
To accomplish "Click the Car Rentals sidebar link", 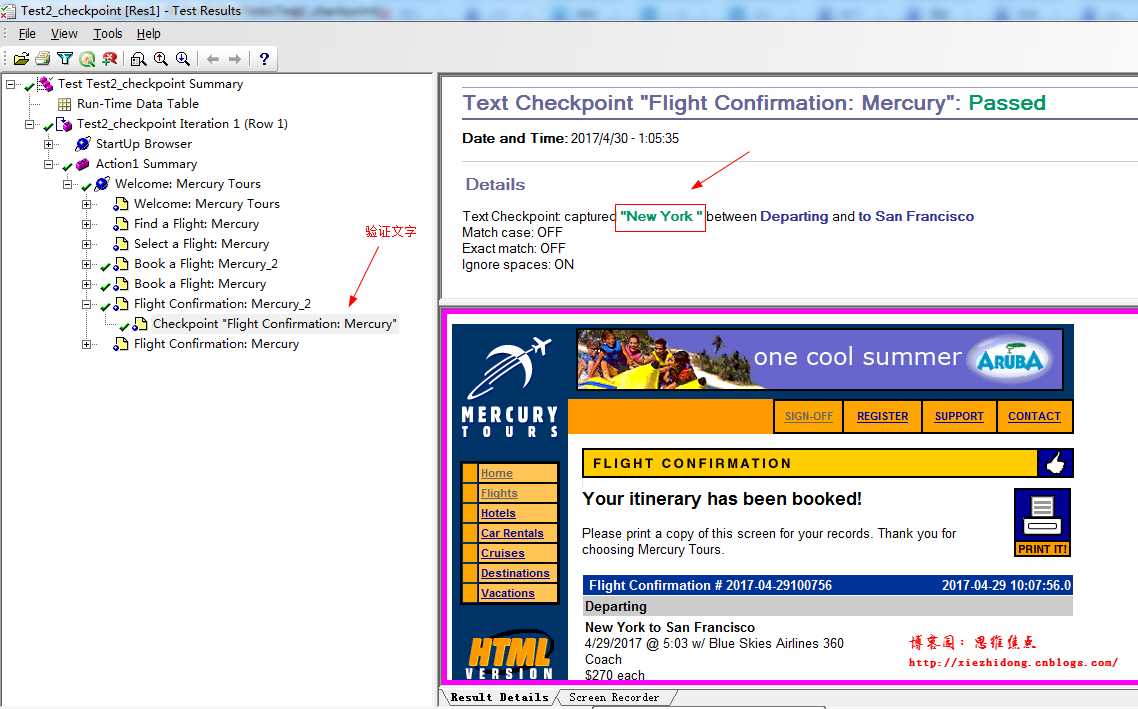I will coord(512,533).
